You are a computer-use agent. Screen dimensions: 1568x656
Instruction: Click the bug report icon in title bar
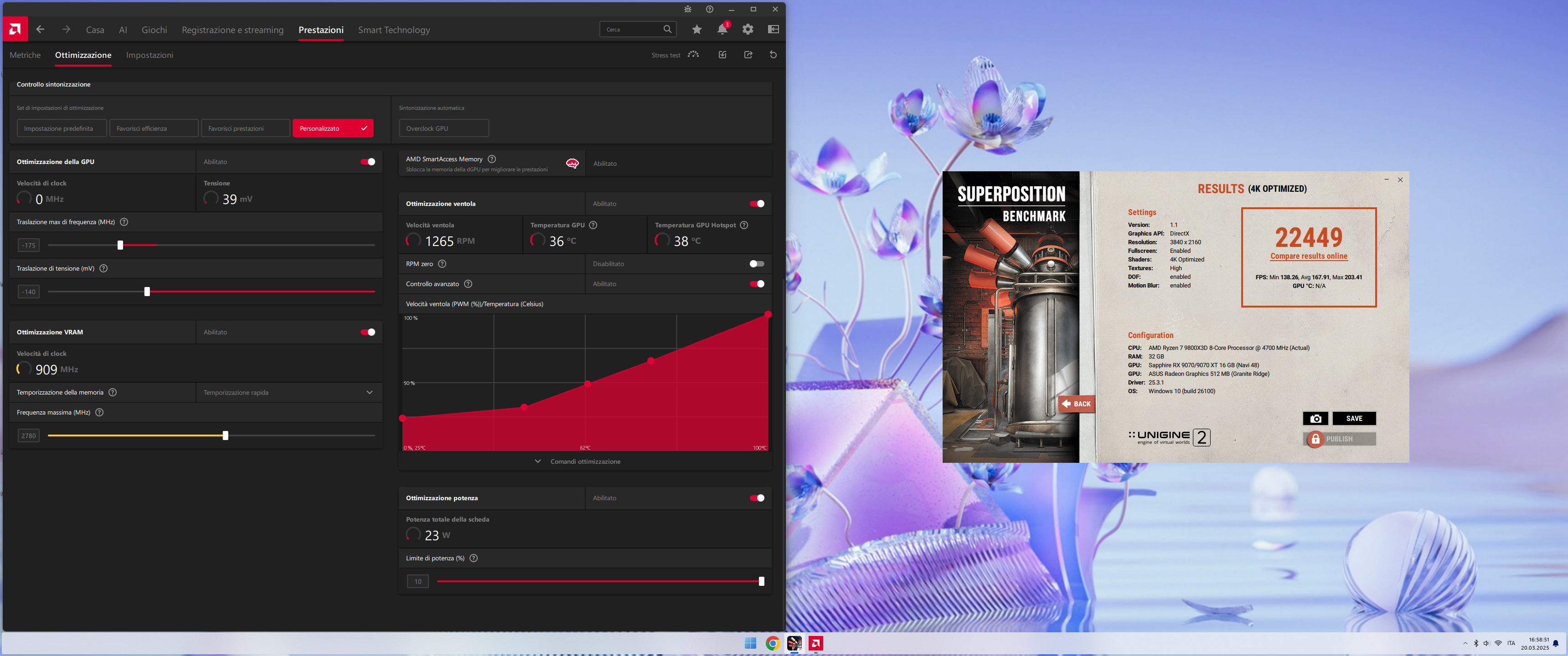click(688, 9)
